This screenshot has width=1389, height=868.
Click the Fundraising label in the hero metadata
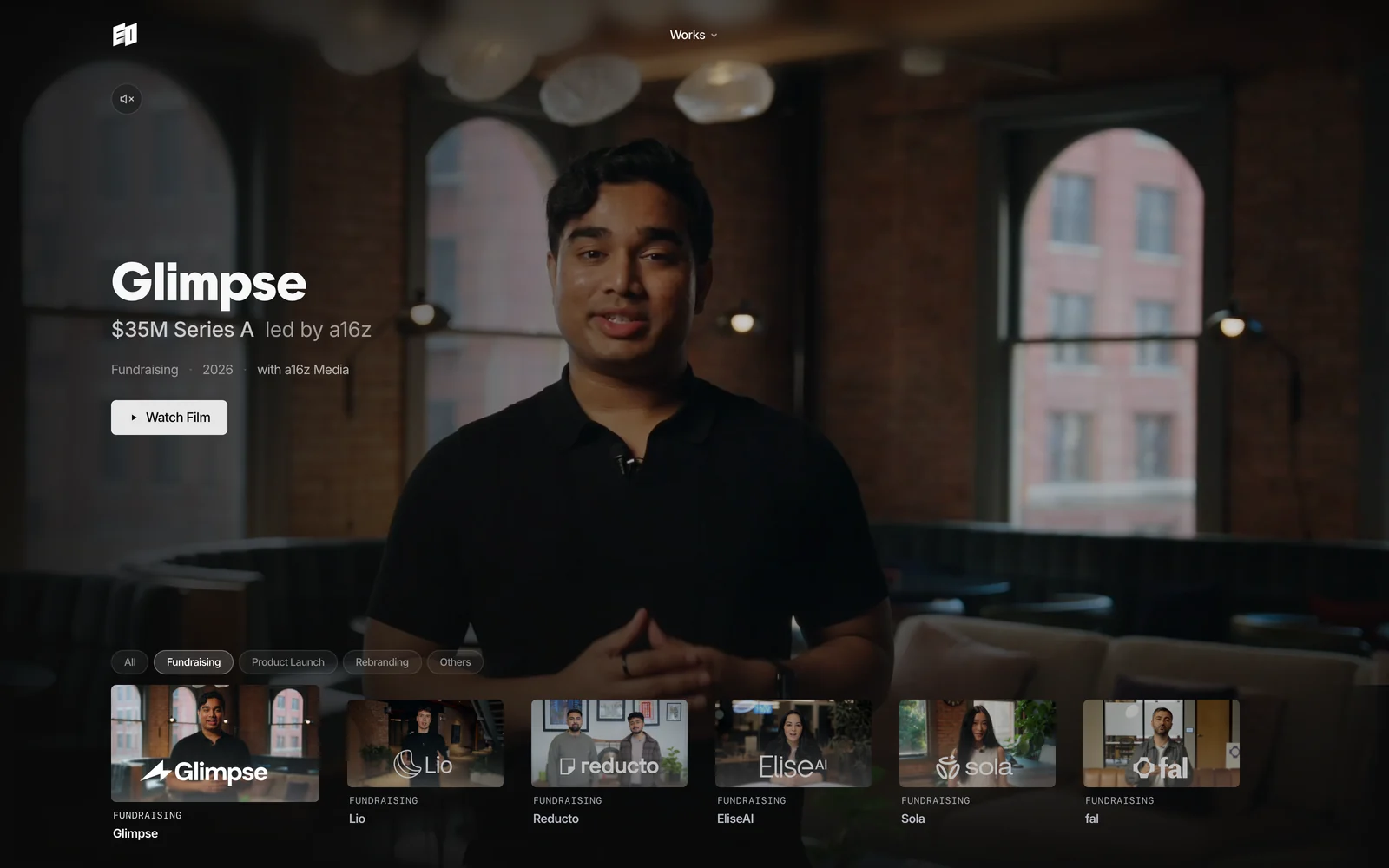tap(145, 370)
